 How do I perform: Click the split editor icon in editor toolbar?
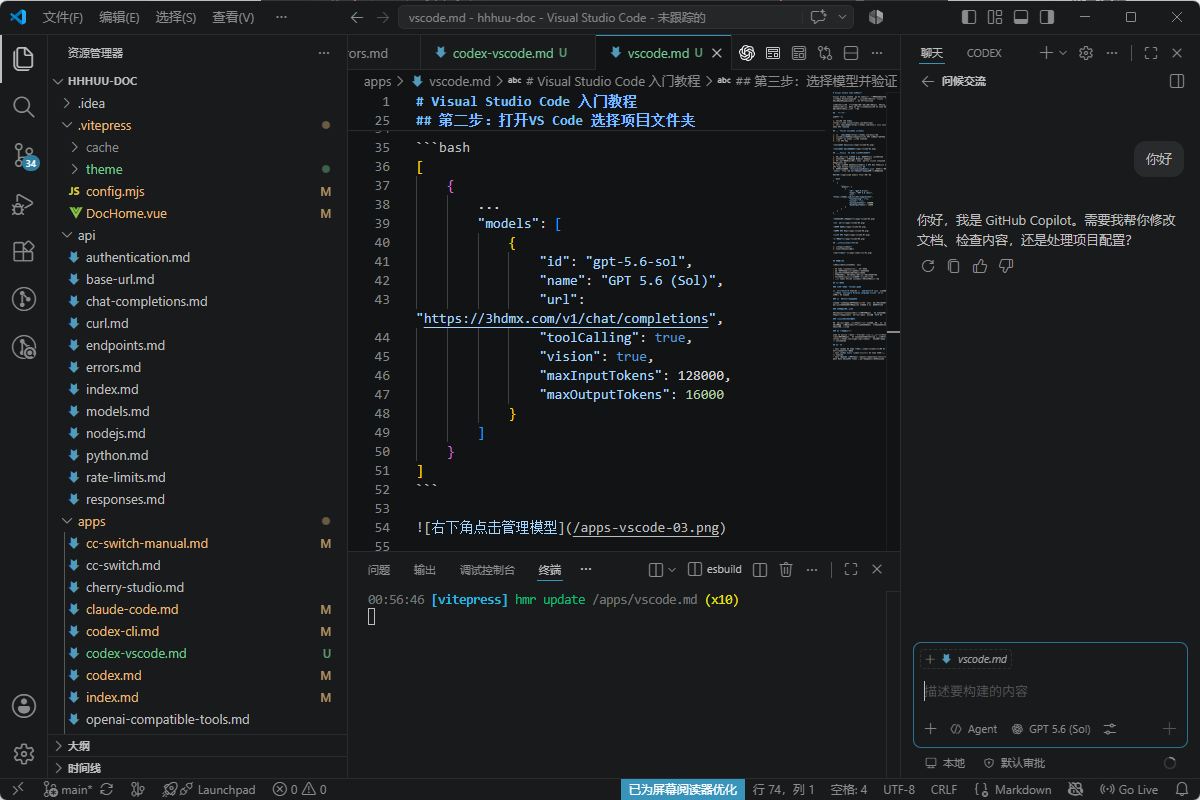851,53
